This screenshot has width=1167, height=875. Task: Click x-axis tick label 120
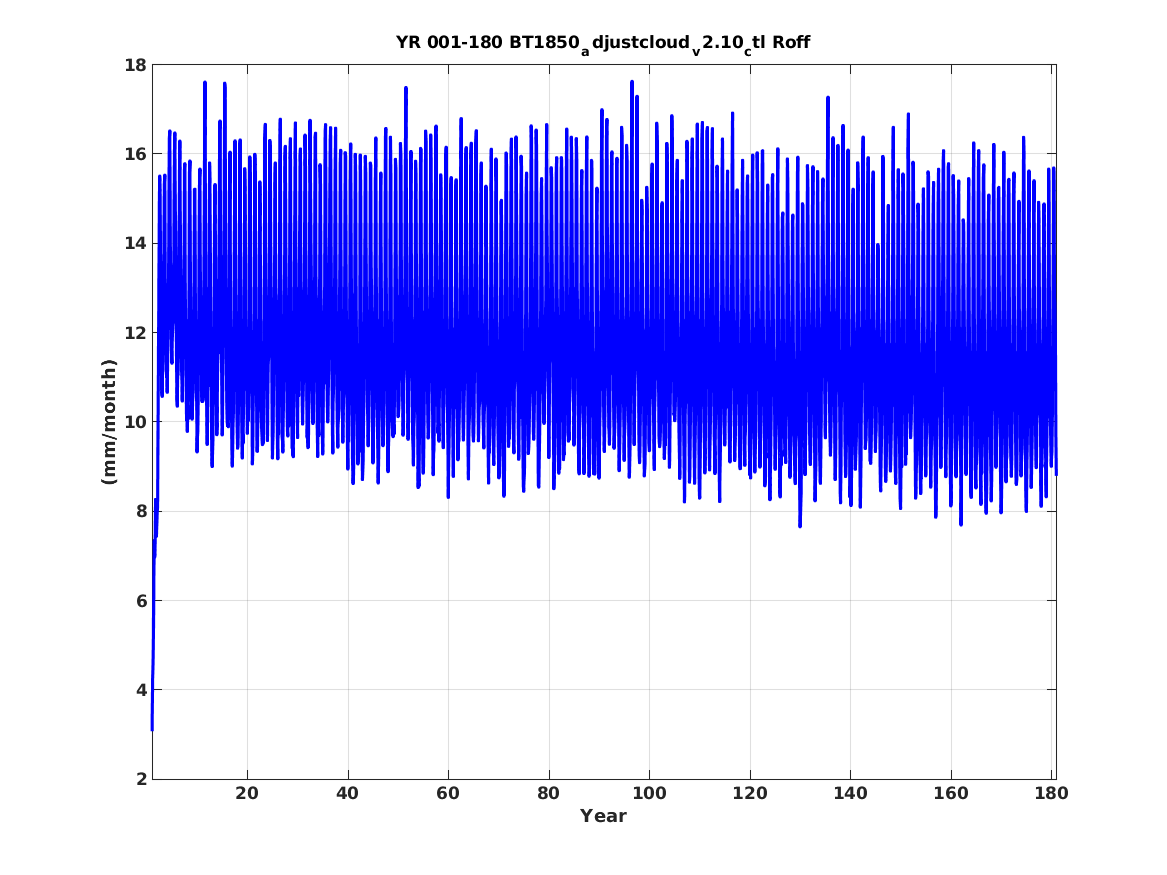tap(749, 793)
